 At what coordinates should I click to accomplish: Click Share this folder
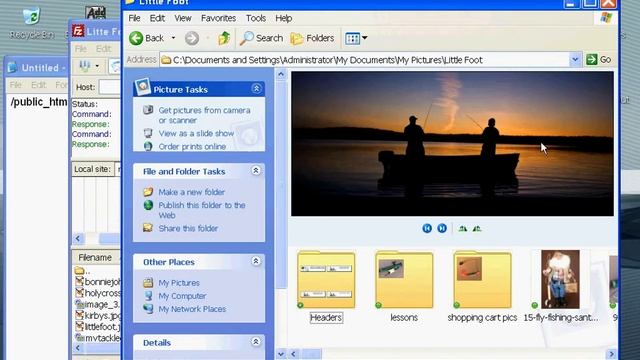coord(188,228)
